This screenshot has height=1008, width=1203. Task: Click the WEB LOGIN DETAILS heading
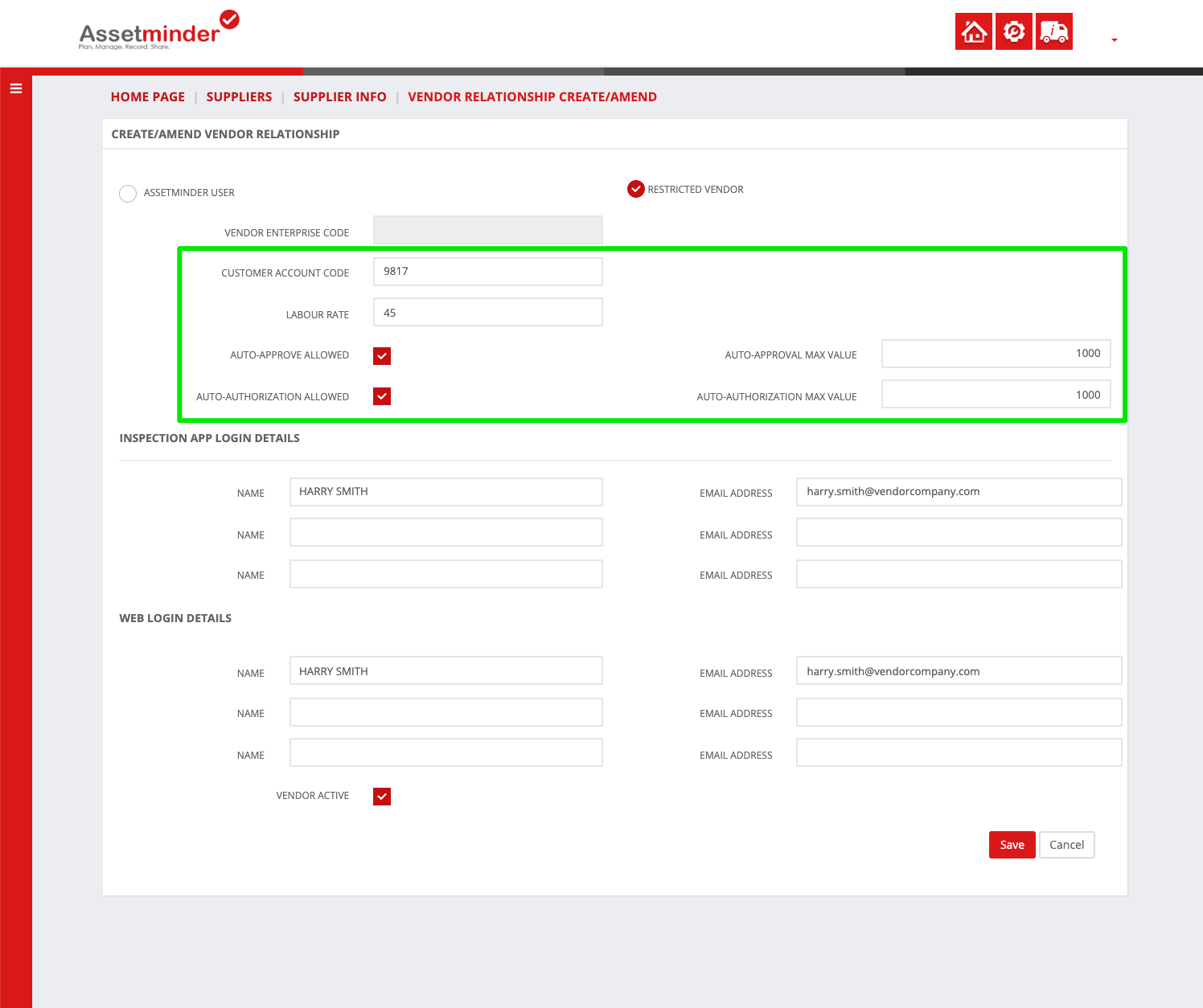175,618
